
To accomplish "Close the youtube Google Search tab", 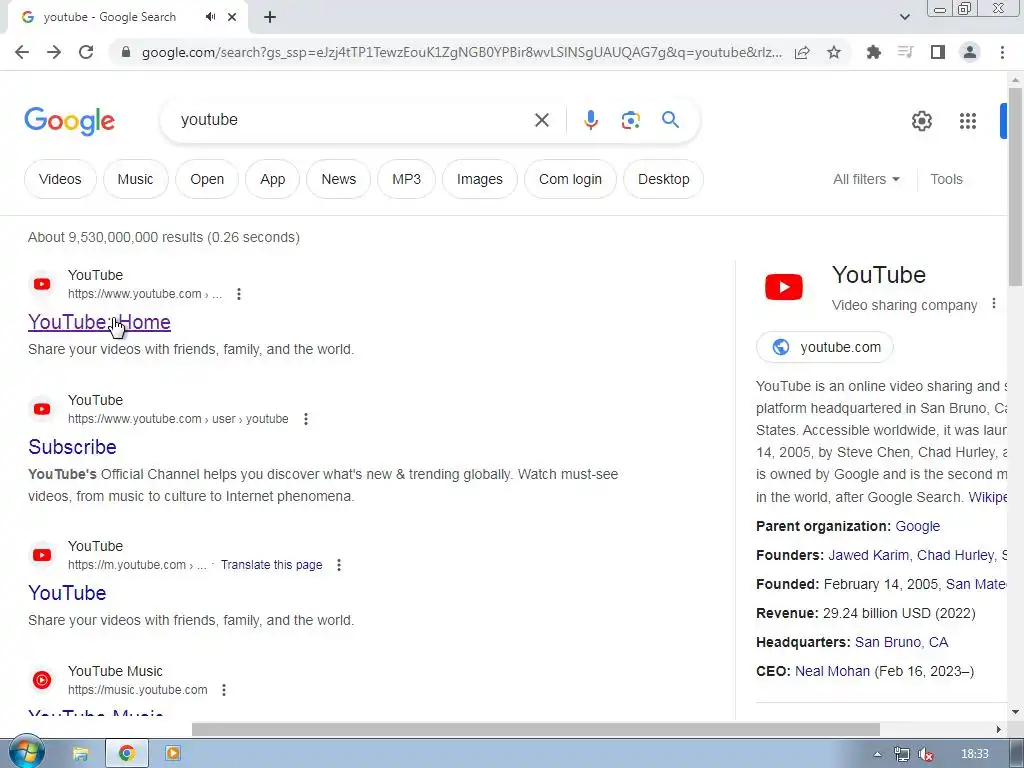I will pyautogui.click(x=232, y=17).
